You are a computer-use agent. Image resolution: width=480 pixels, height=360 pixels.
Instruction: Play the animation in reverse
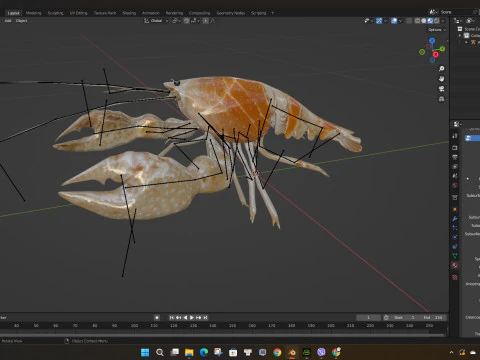click(x=185, y=318)
